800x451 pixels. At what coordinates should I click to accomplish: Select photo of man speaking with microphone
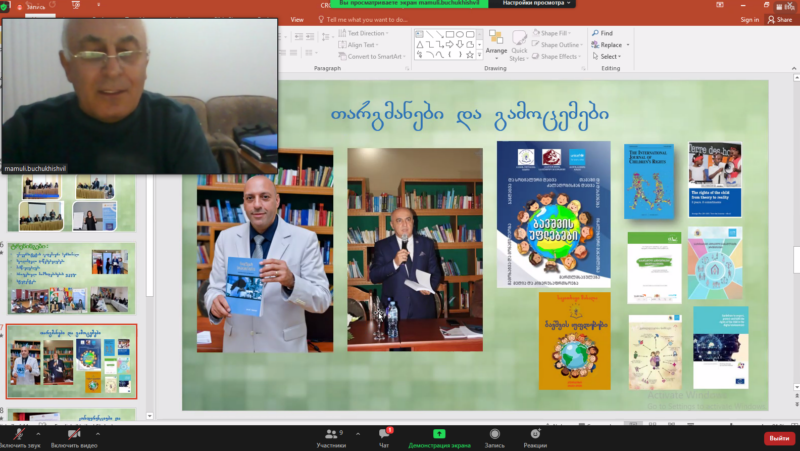pos(415,249)
